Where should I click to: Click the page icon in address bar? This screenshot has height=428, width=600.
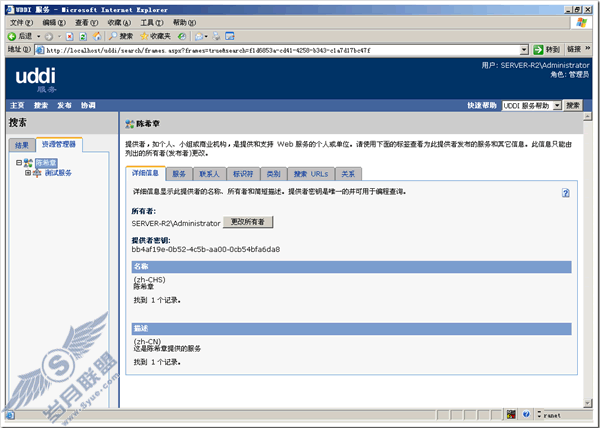coord(40,50)
